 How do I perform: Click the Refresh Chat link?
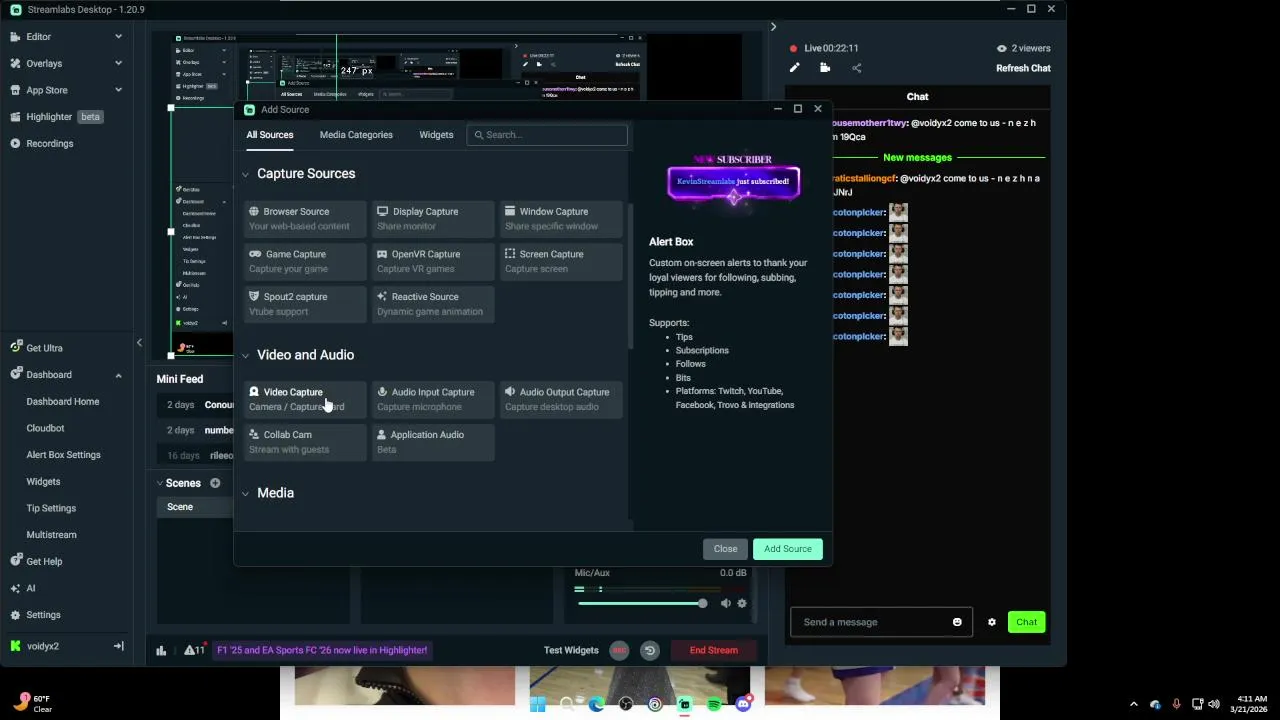click(x=1023, y=69)
